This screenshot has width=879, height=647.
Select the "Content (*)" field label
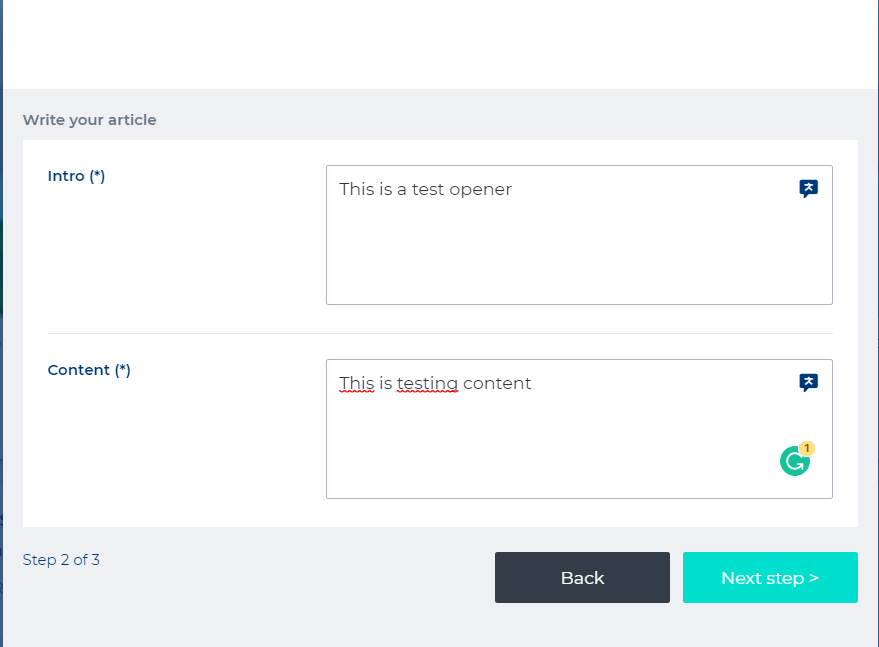pyautogui.click(x=89, y=370)
